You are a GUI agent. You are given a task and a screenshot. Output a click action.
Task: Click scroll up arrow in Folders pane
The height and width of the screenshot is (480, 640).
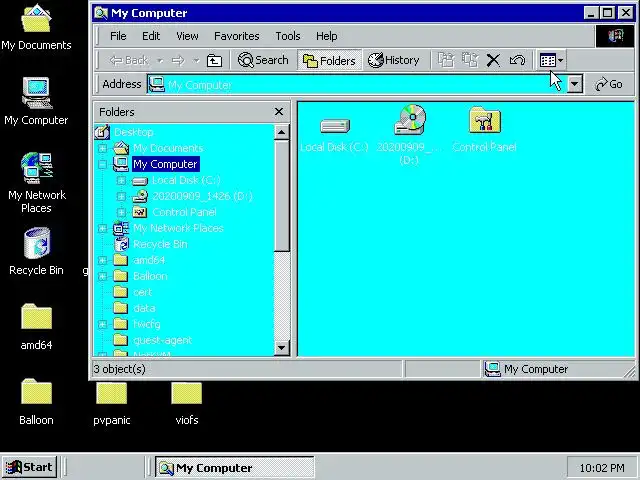coord(282,132)
